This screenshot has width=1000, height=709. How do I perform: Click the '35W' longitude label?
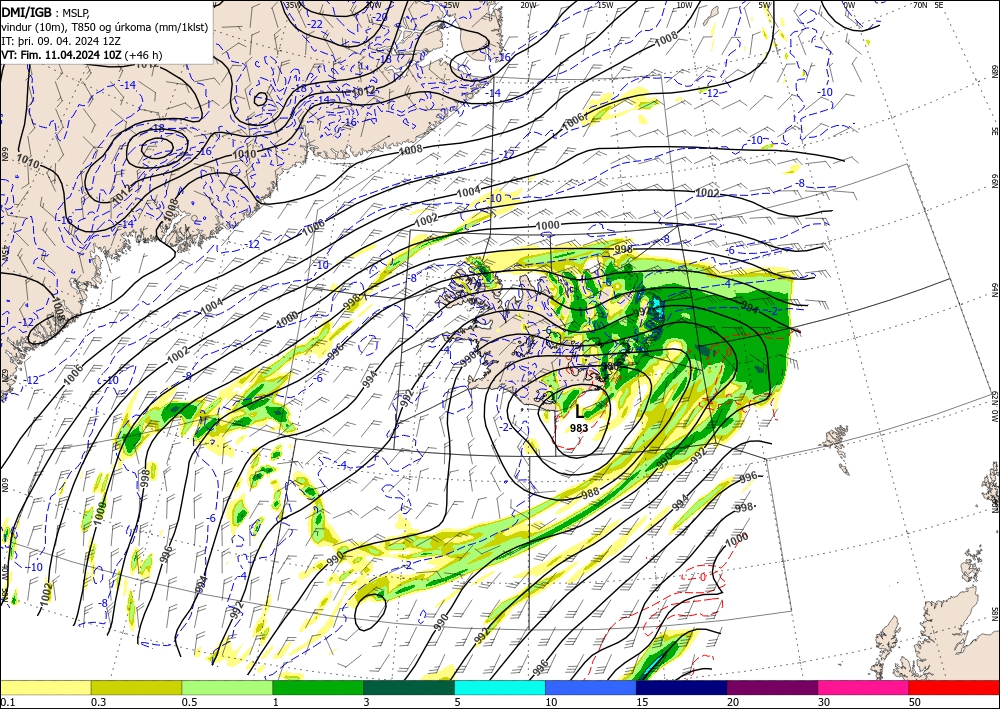(293, 5)
